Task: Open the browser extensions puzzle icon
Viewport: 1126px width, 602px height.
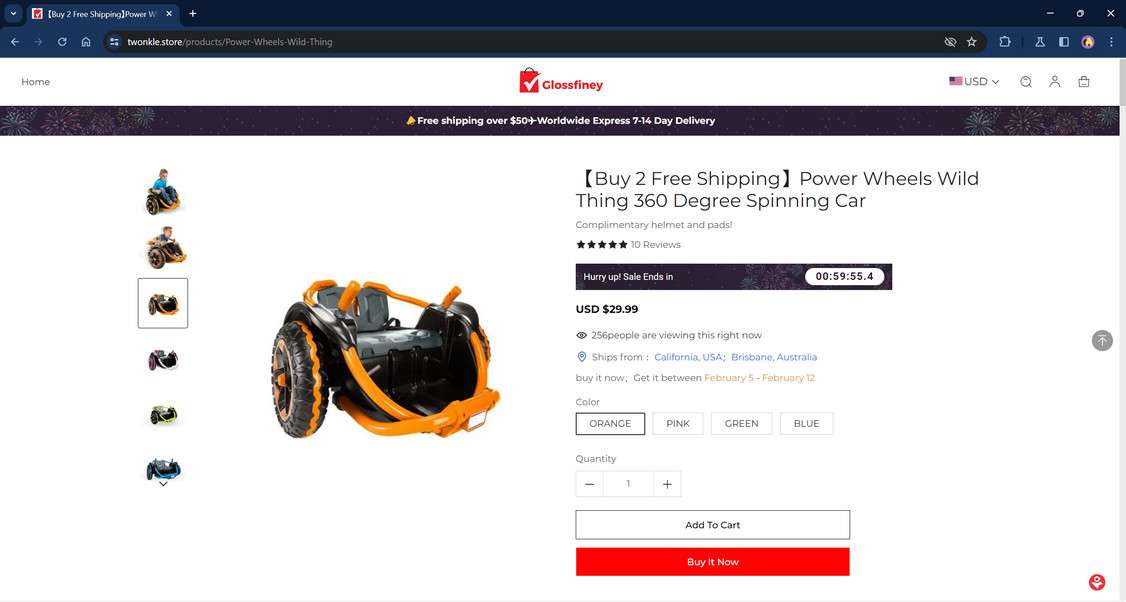Action: pos(1005,42)
